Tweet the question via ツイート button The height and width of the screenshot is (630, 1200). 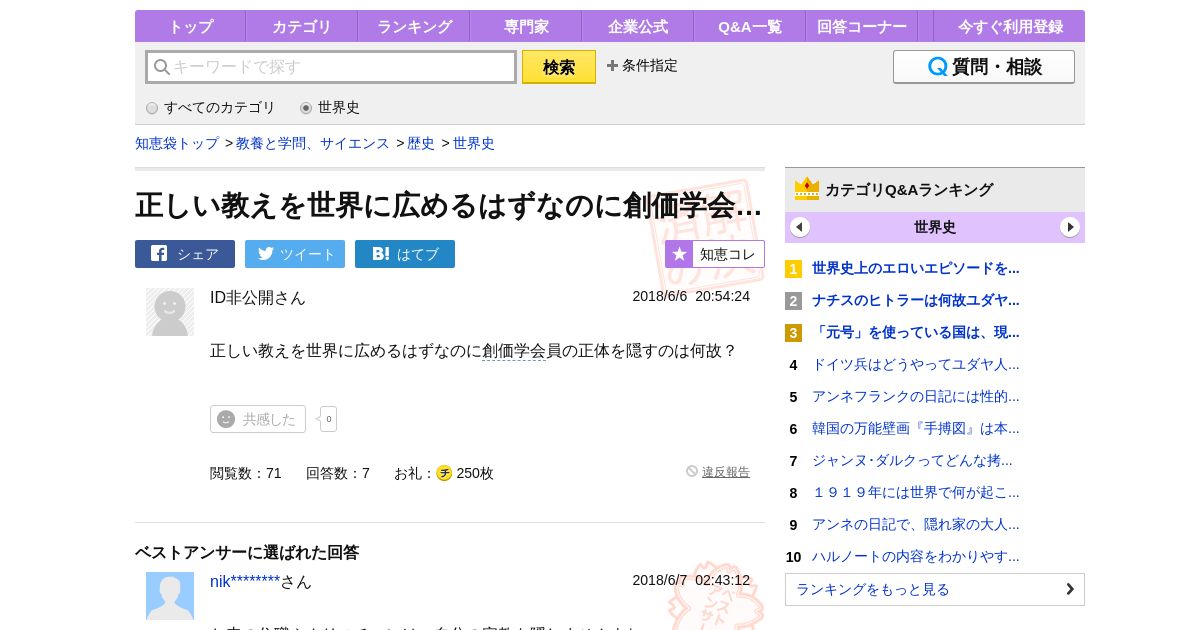[295, 254]
